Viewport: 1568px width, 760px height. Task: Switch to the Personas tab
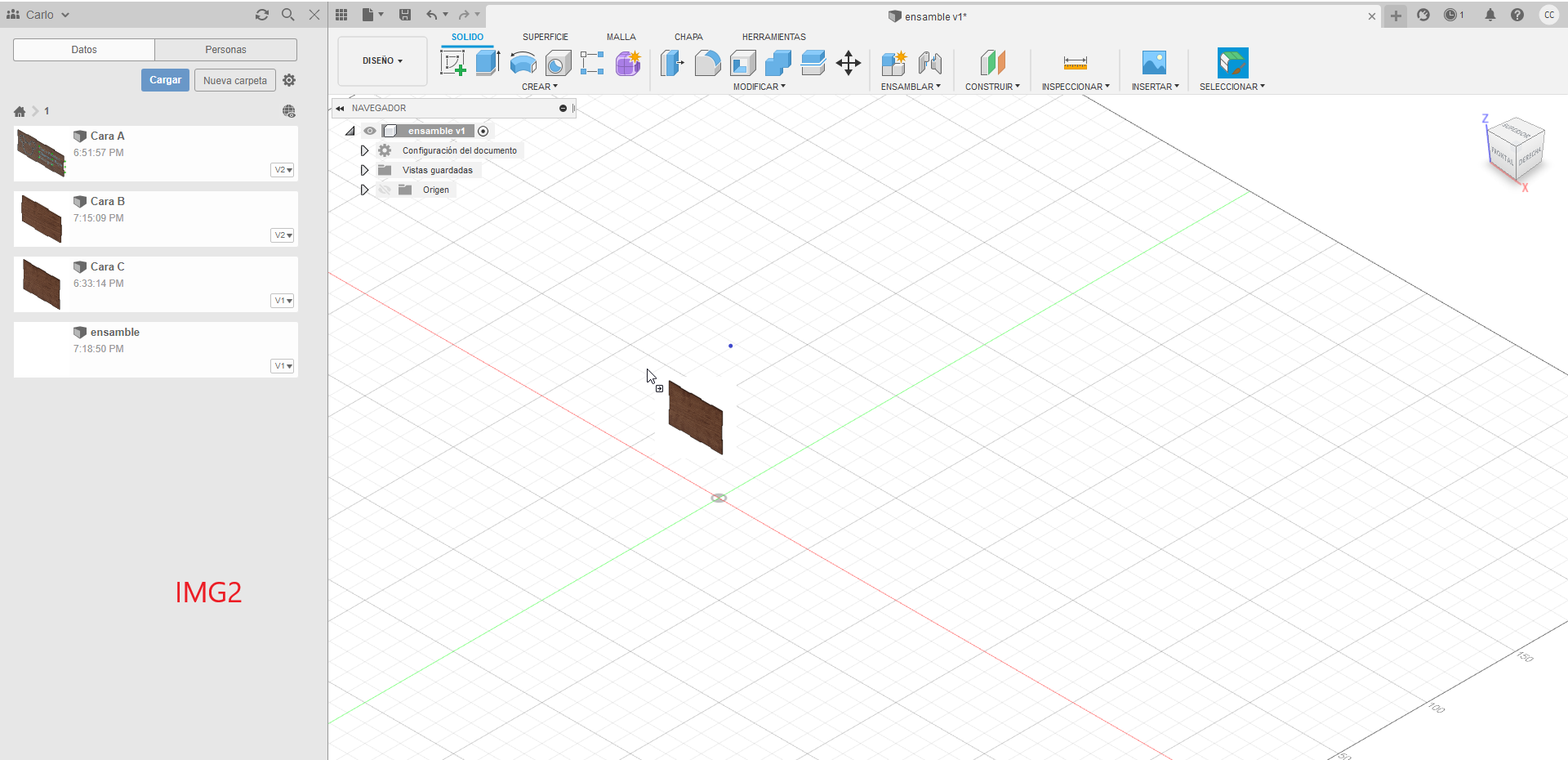pyautogui.click(x=225, y=50)
